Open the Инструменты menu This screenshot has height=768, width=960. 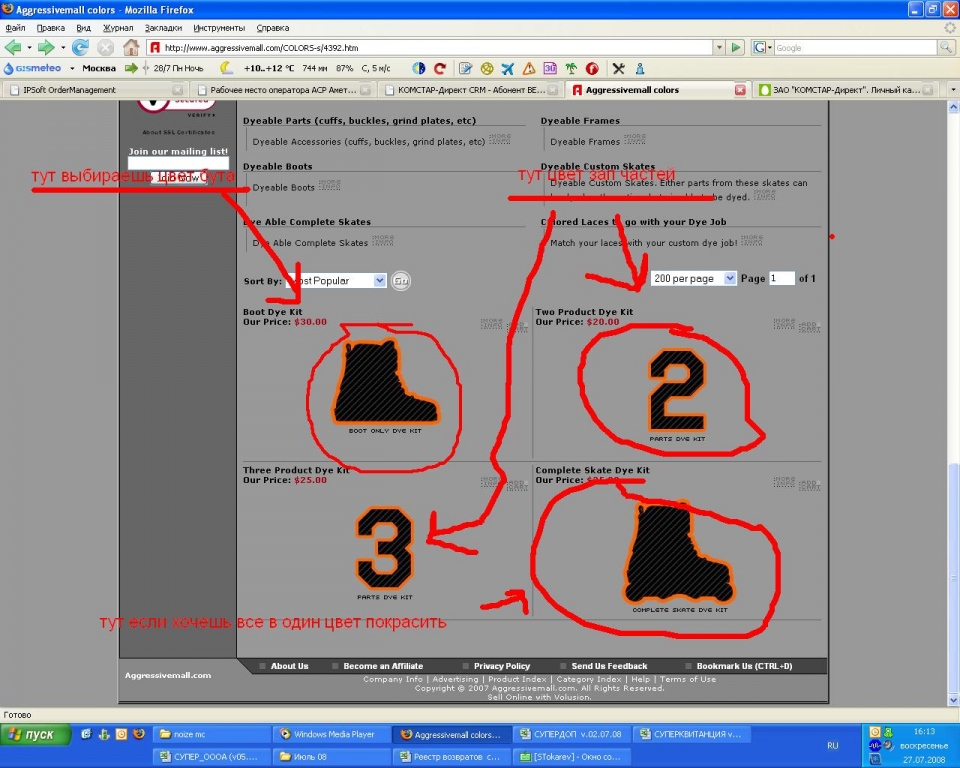(x=219, y=28)
